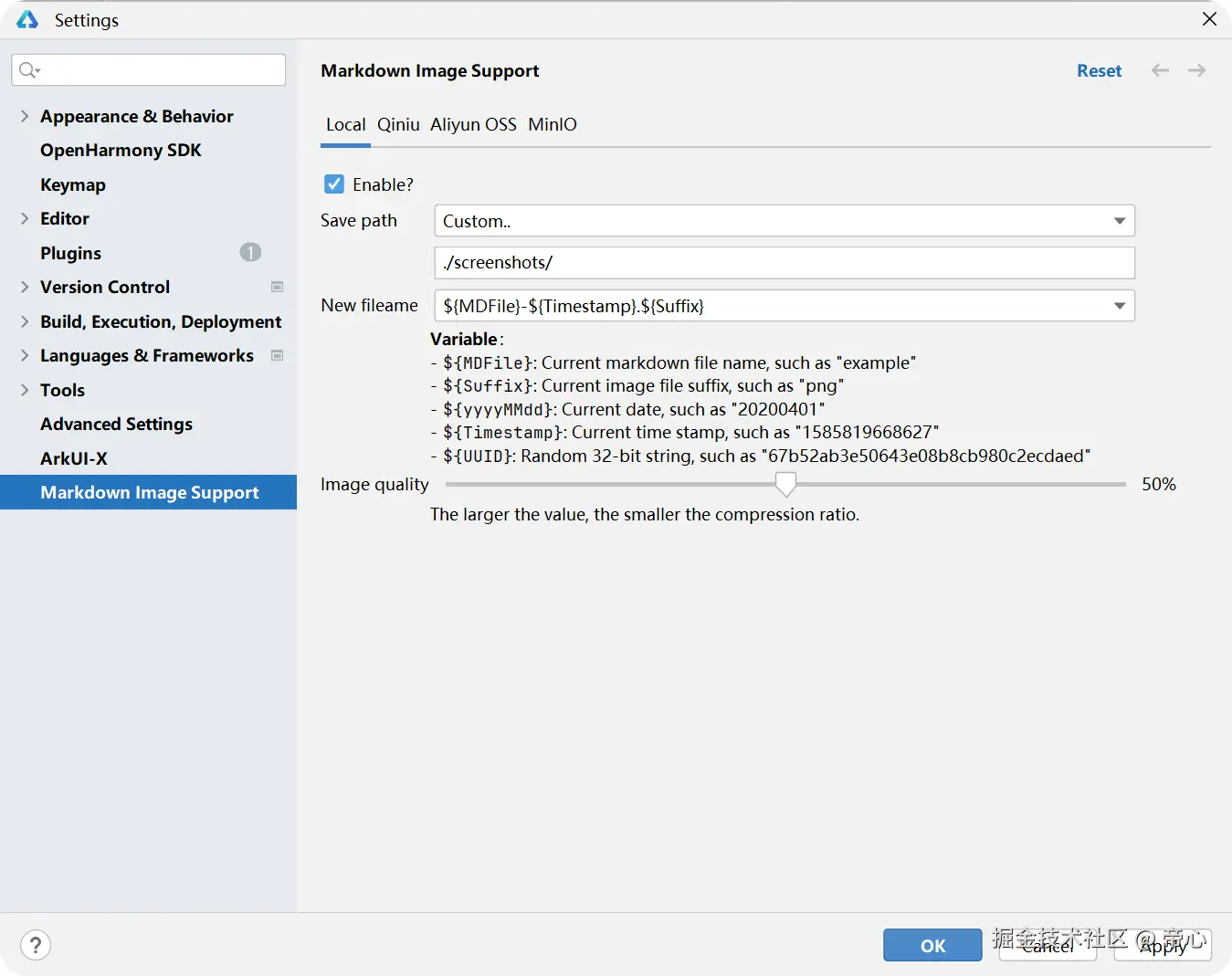Click the help question mark icon
Image resolution: width=1232 pixels, height=976 pixels.
pyautogui.click(x=36, y=945)
